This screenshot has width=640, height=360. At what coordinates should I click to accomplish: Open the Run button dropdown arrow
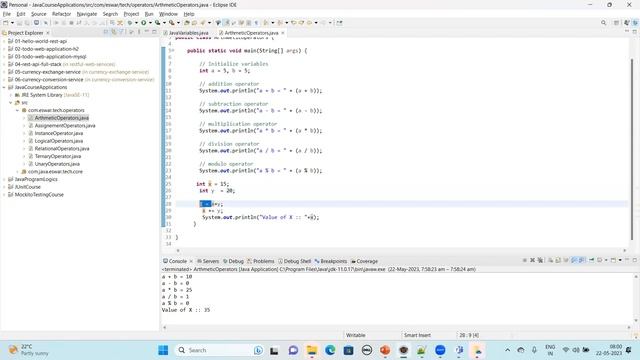click(x=150, y=23)
